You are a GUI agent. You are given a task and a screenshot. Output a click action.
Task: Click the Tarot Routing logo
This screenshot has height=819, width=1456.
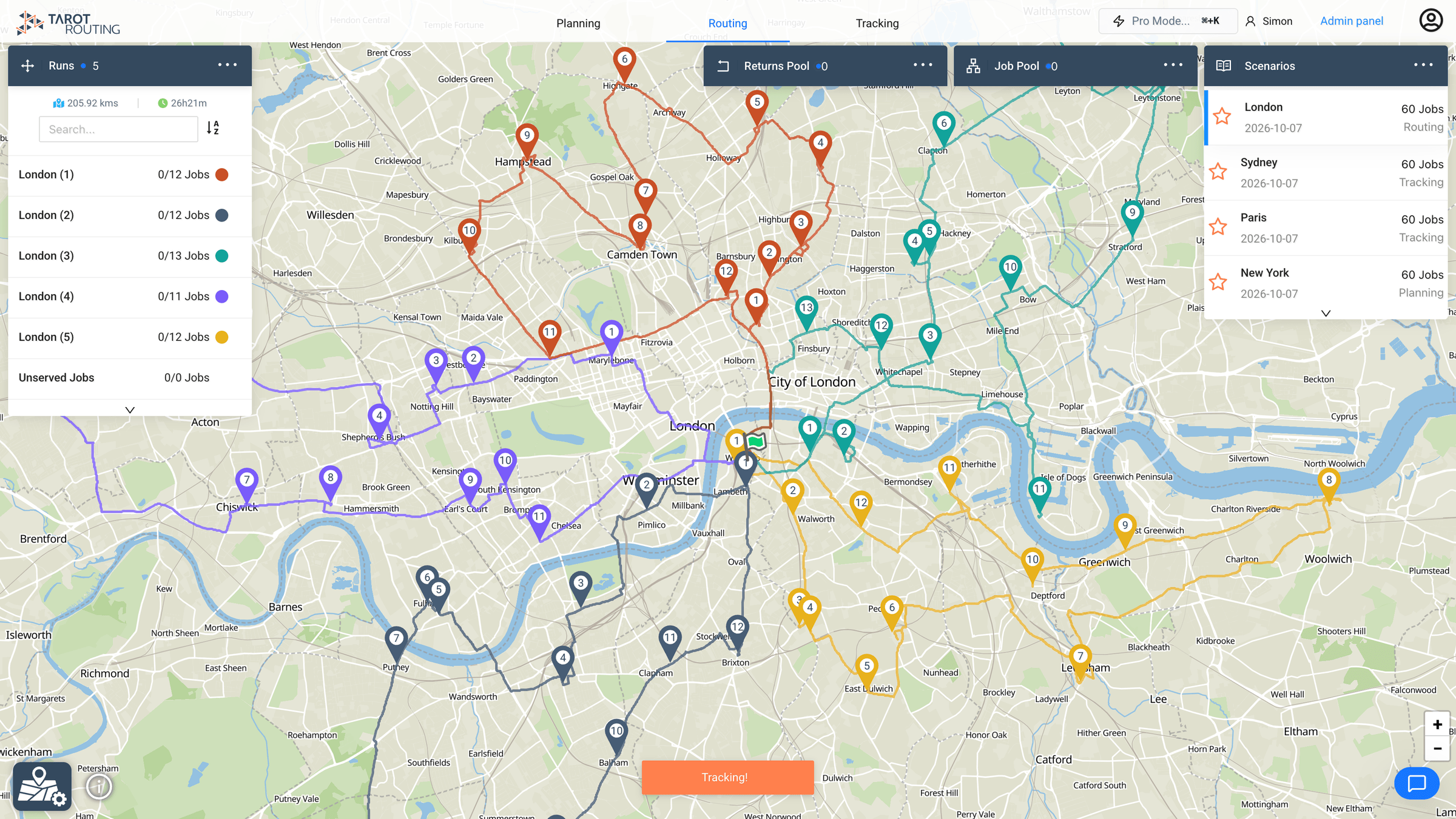(68, 23)
